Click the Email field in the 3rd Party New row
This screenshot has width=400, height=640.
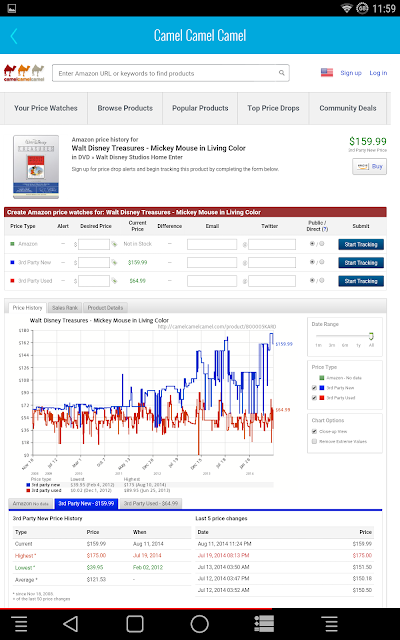pyautogui.click(x=212, y=263)
